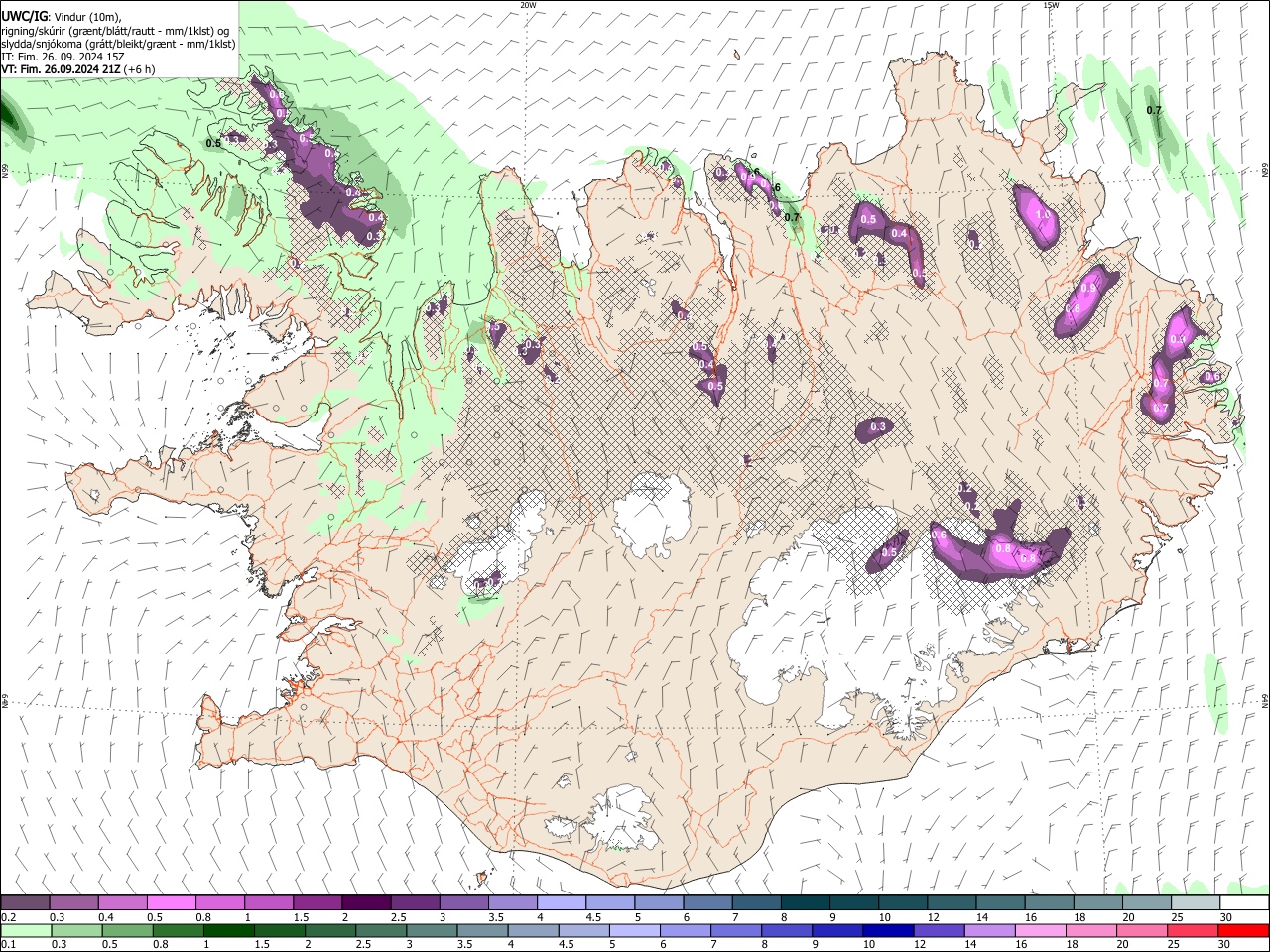Select the light pink 16 rain legend swatch
This screenshot has width=1270, height=952.
pos(1040,931)
